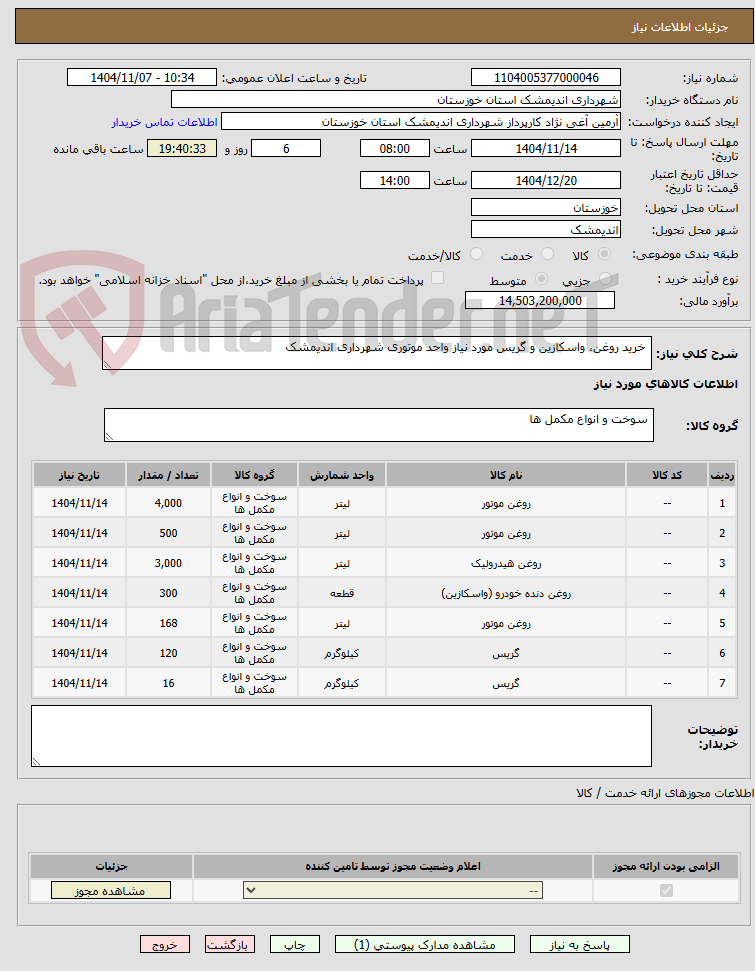Toggle the اسناد خزانه اسلامی payment checkbox

point(437,277)
